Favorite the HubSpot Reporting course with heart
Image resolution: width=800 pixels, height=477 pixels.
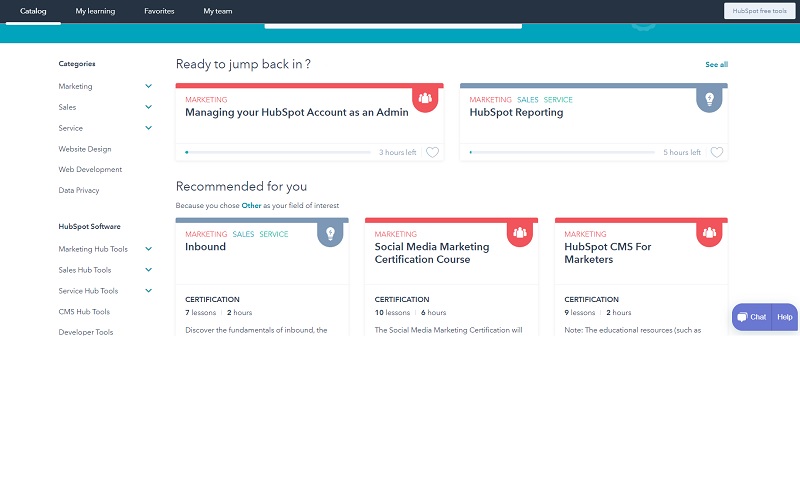click(717, 152)
